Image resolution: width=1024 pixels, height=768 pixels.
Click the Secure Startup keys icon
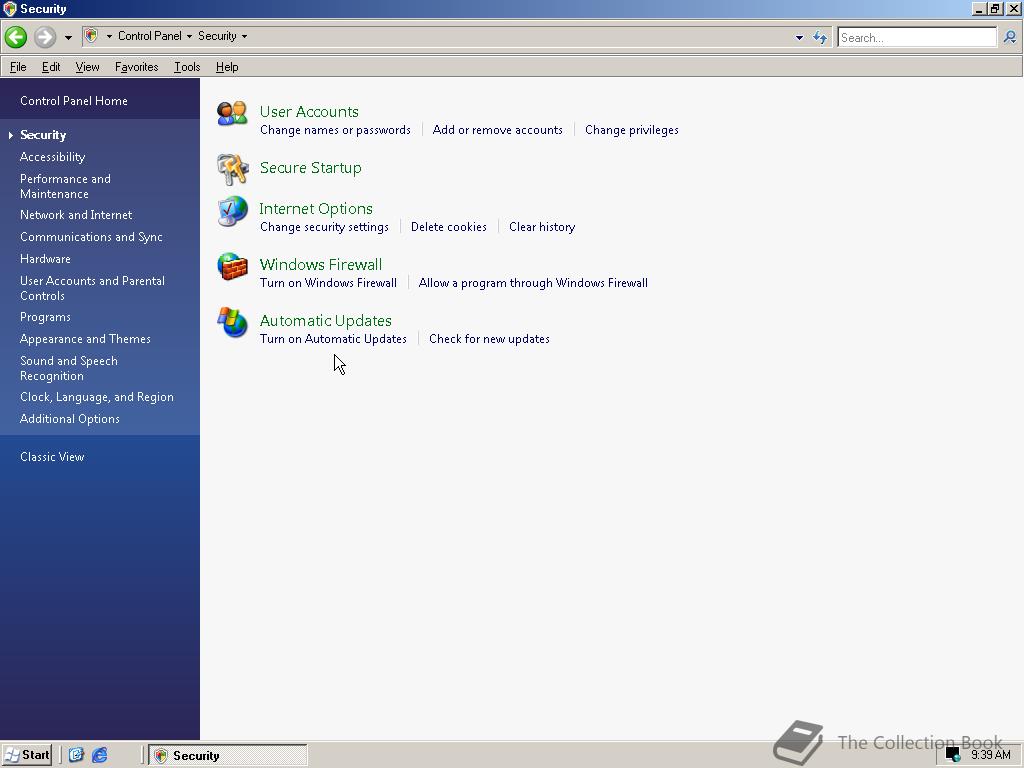pyautogui.click(x=232, y=170)
